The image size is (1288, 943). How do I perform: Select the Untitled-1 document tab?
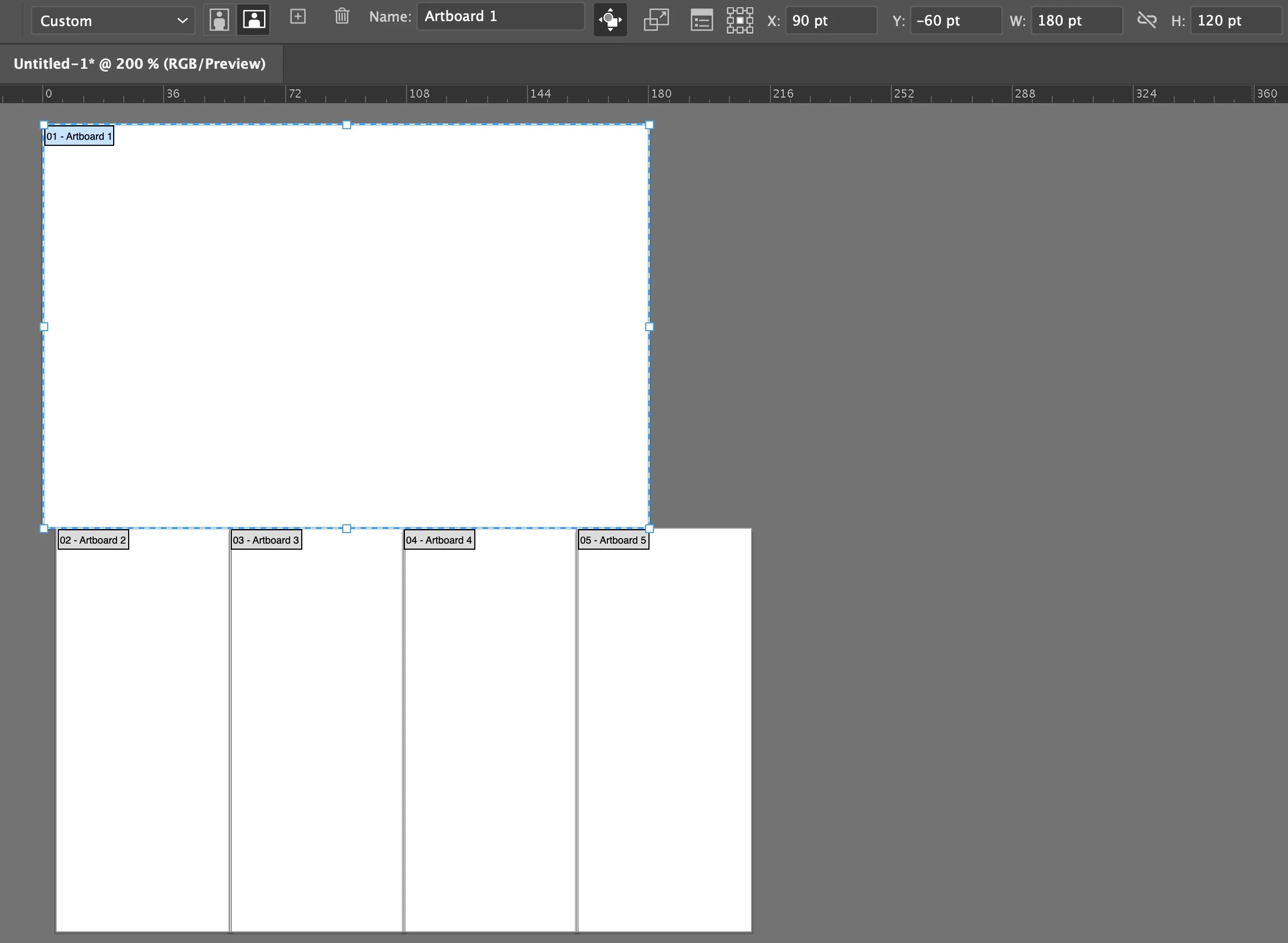140,64
